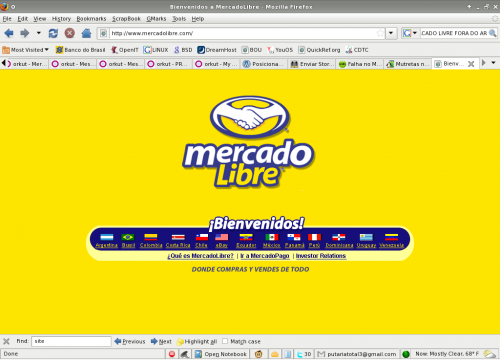This screenshot has width=500, height=360.
Task: Click the 'Investor Relations' link
Action: tap(321, 256)
